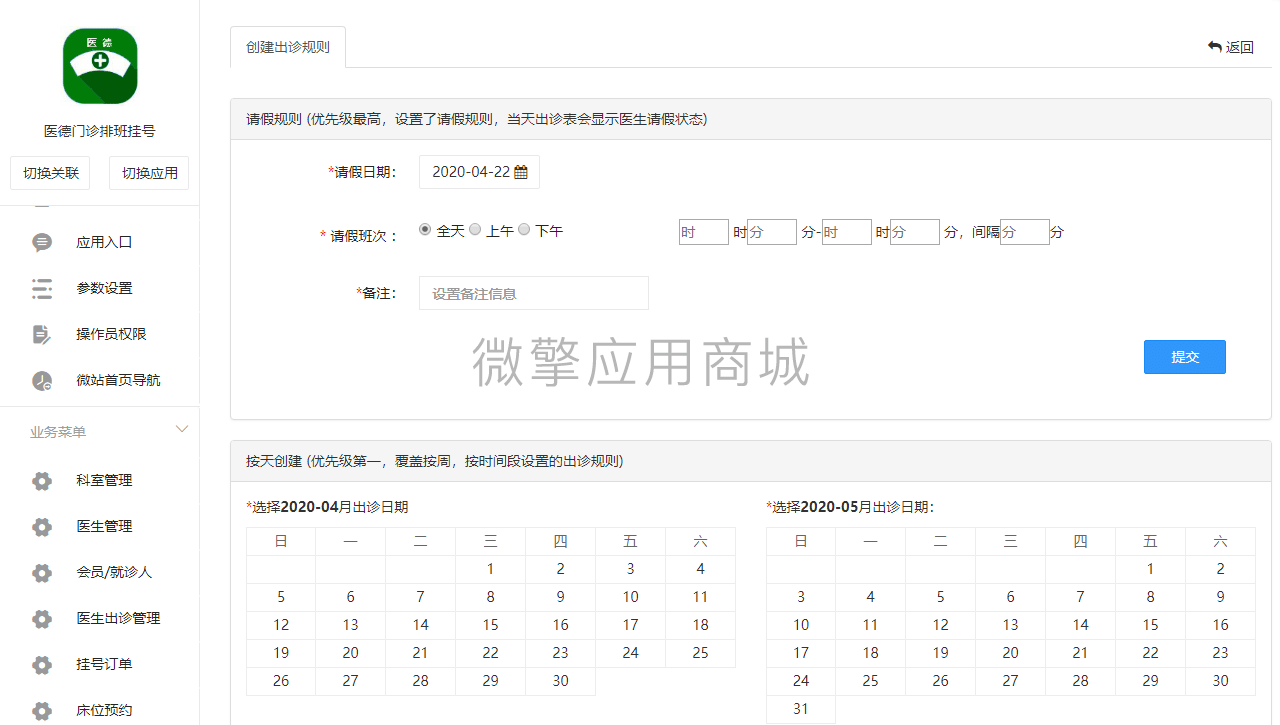Click the 间隔 interval minutes input
Image resolution: width=1280 pixels, height=725 pixels.
(x=1025, y=232)
